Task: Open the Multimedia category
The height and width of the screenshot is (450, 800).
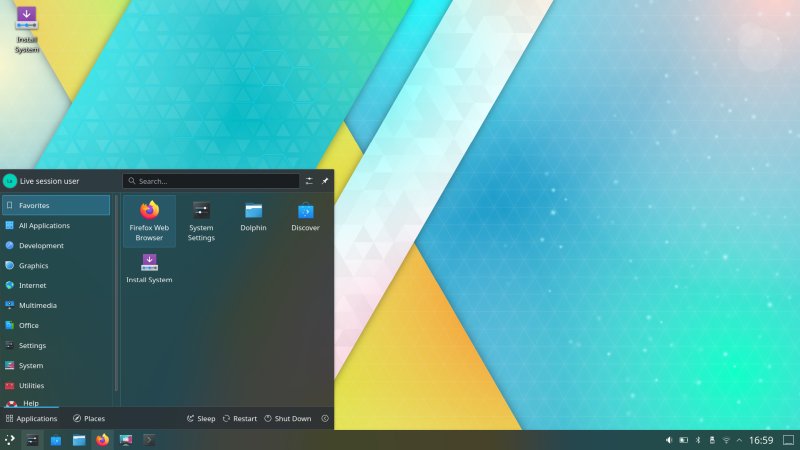Action: [56, 305]
